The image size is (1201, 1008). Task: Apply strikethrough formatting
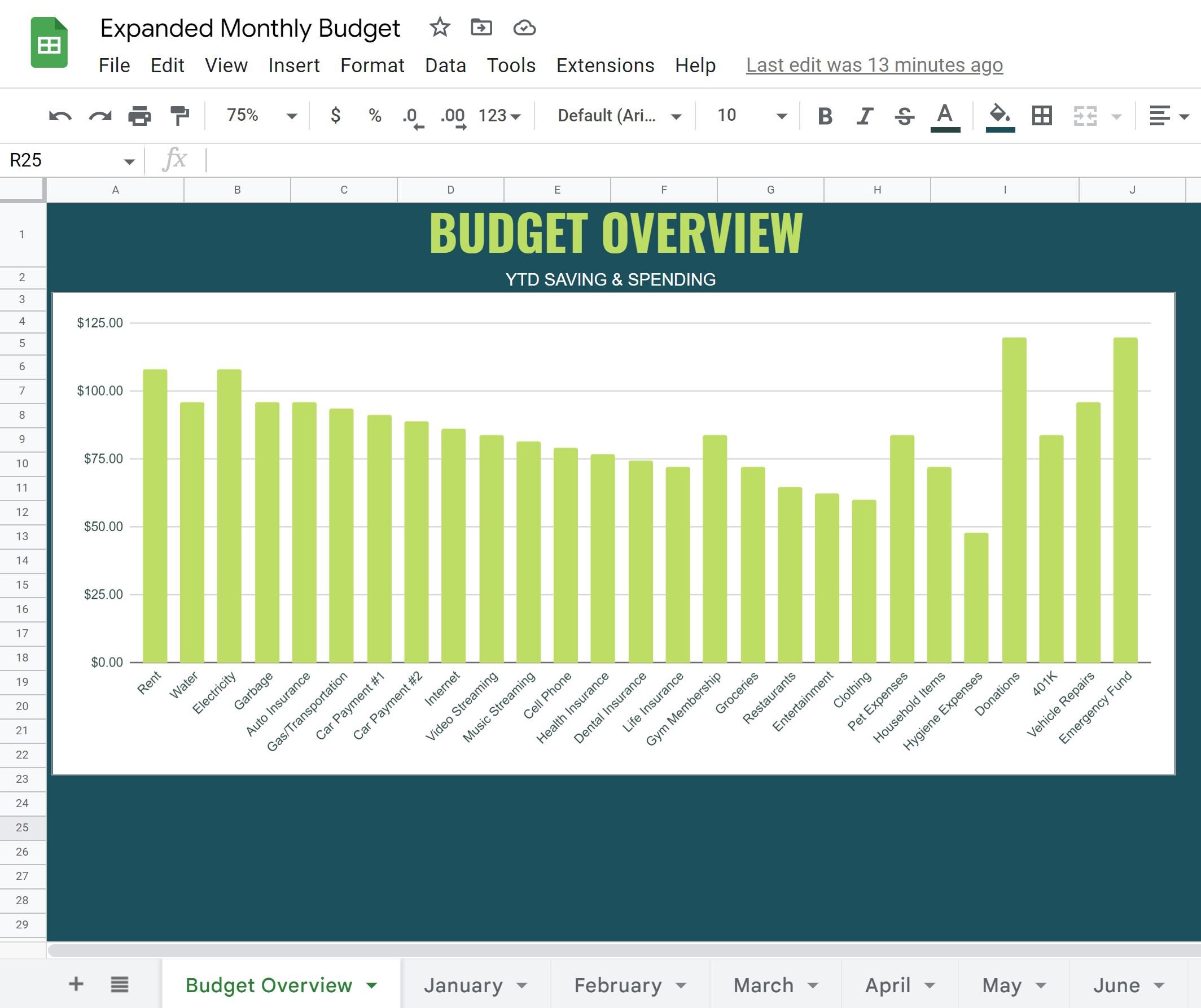(x=904, y=116)
